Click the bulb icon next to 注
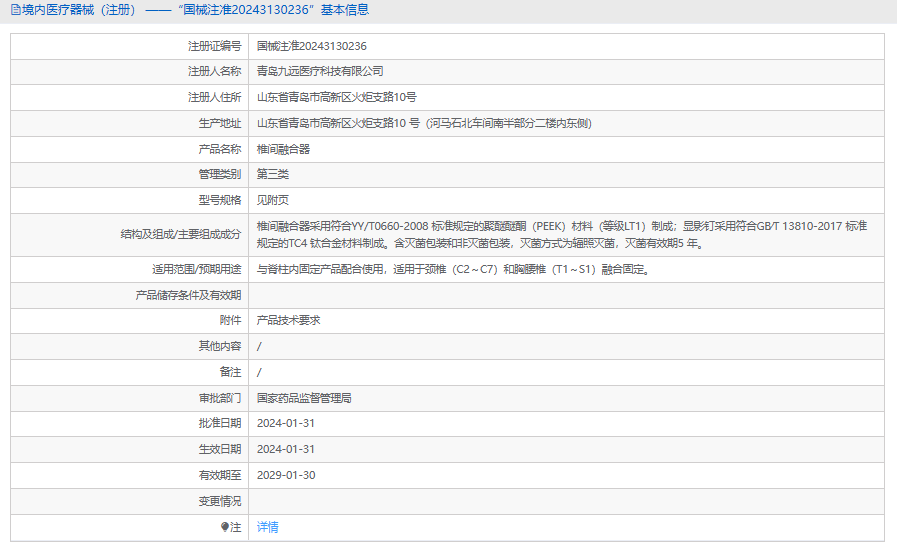 click(x=225, y=527)
